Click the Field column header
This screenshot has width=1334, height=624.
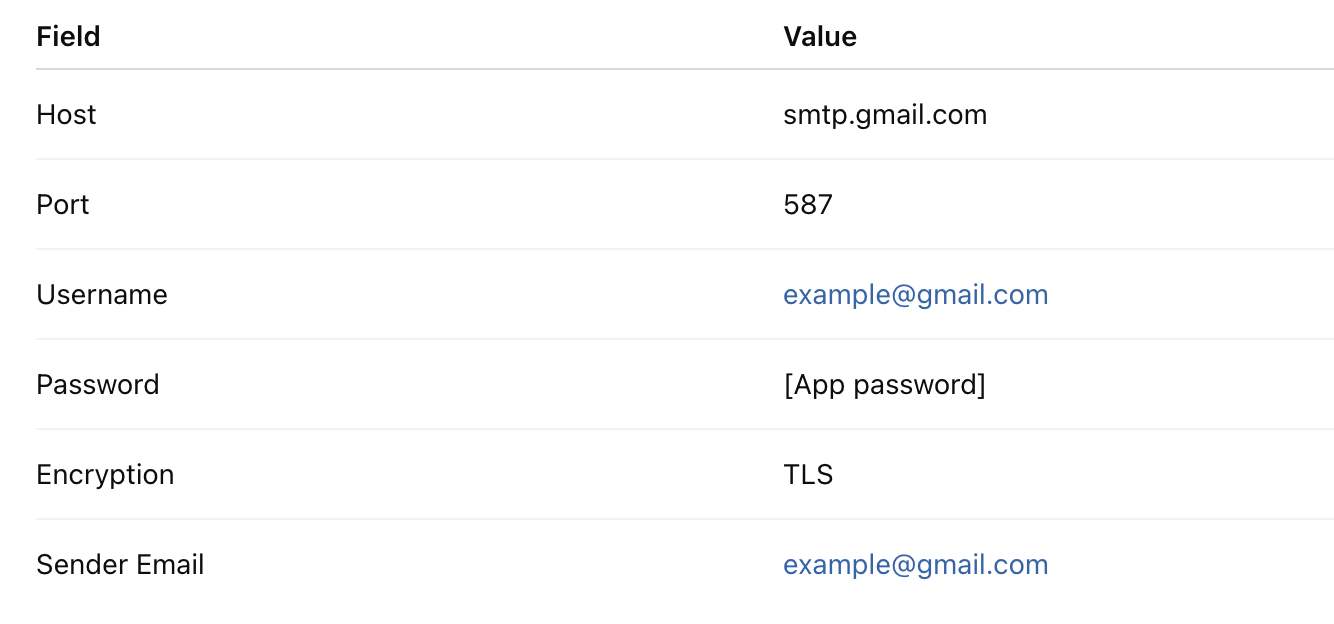pos(68,37)
